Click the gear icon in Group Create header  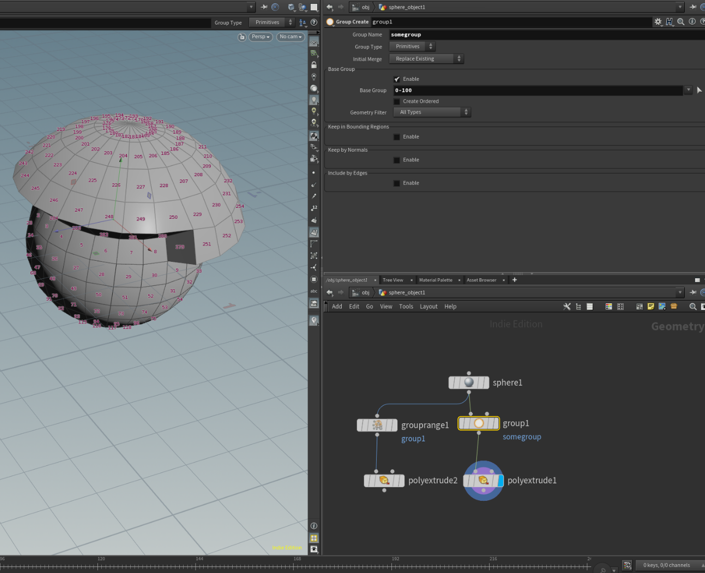pyautogui.click(x=658, y=22)
